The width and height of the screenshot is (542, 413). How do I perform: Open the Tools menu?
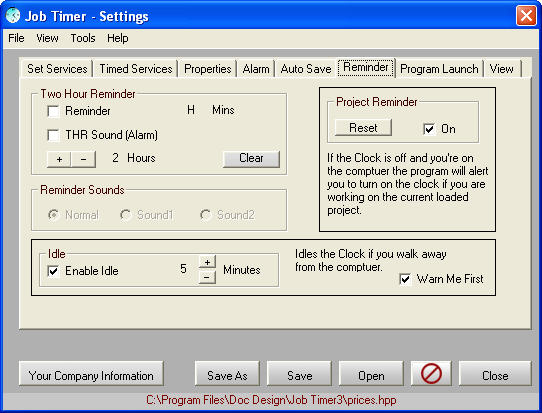tap(83, 38)
